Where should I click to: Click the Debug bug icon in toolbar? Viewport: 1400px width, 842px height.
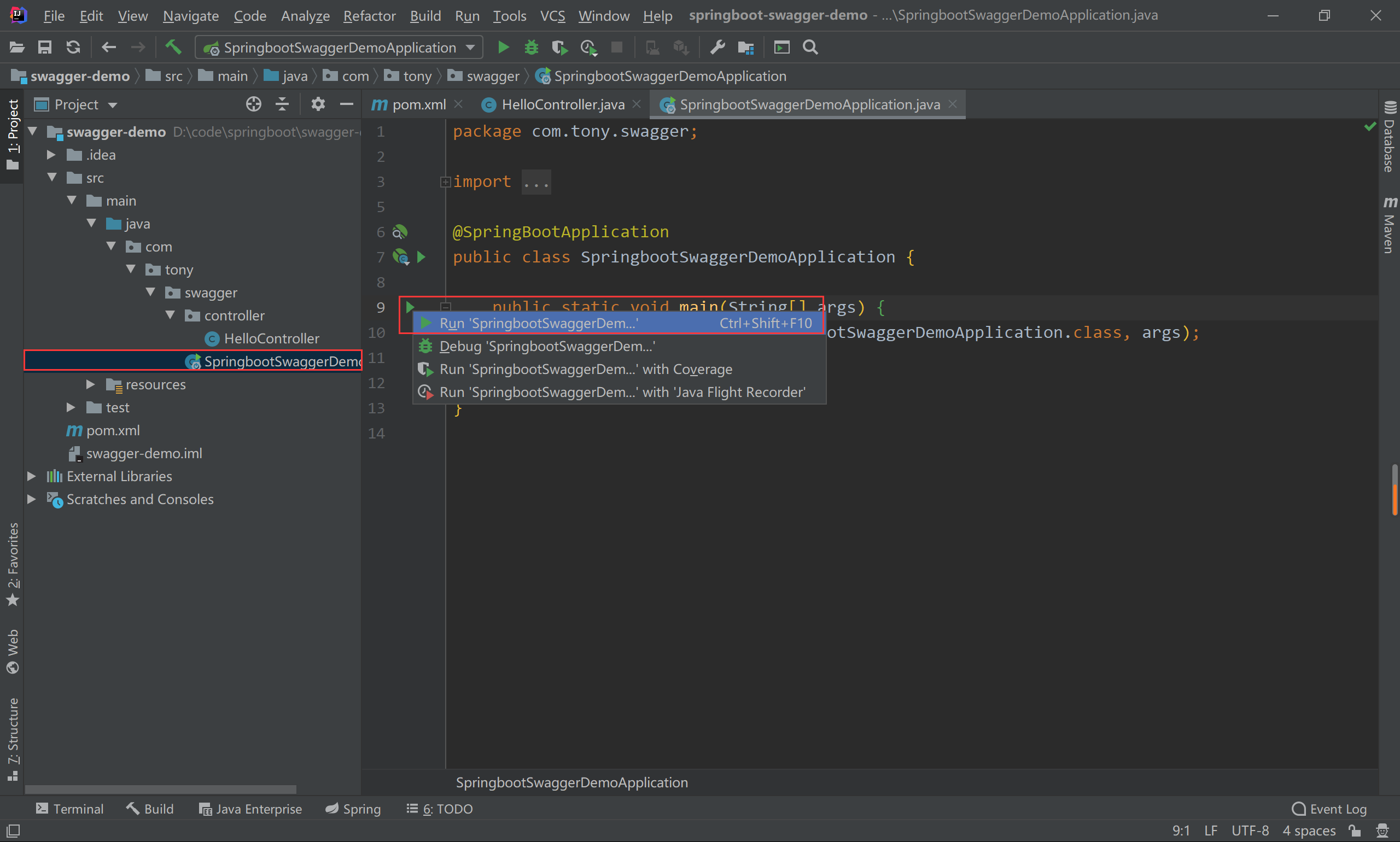point(531,47)
